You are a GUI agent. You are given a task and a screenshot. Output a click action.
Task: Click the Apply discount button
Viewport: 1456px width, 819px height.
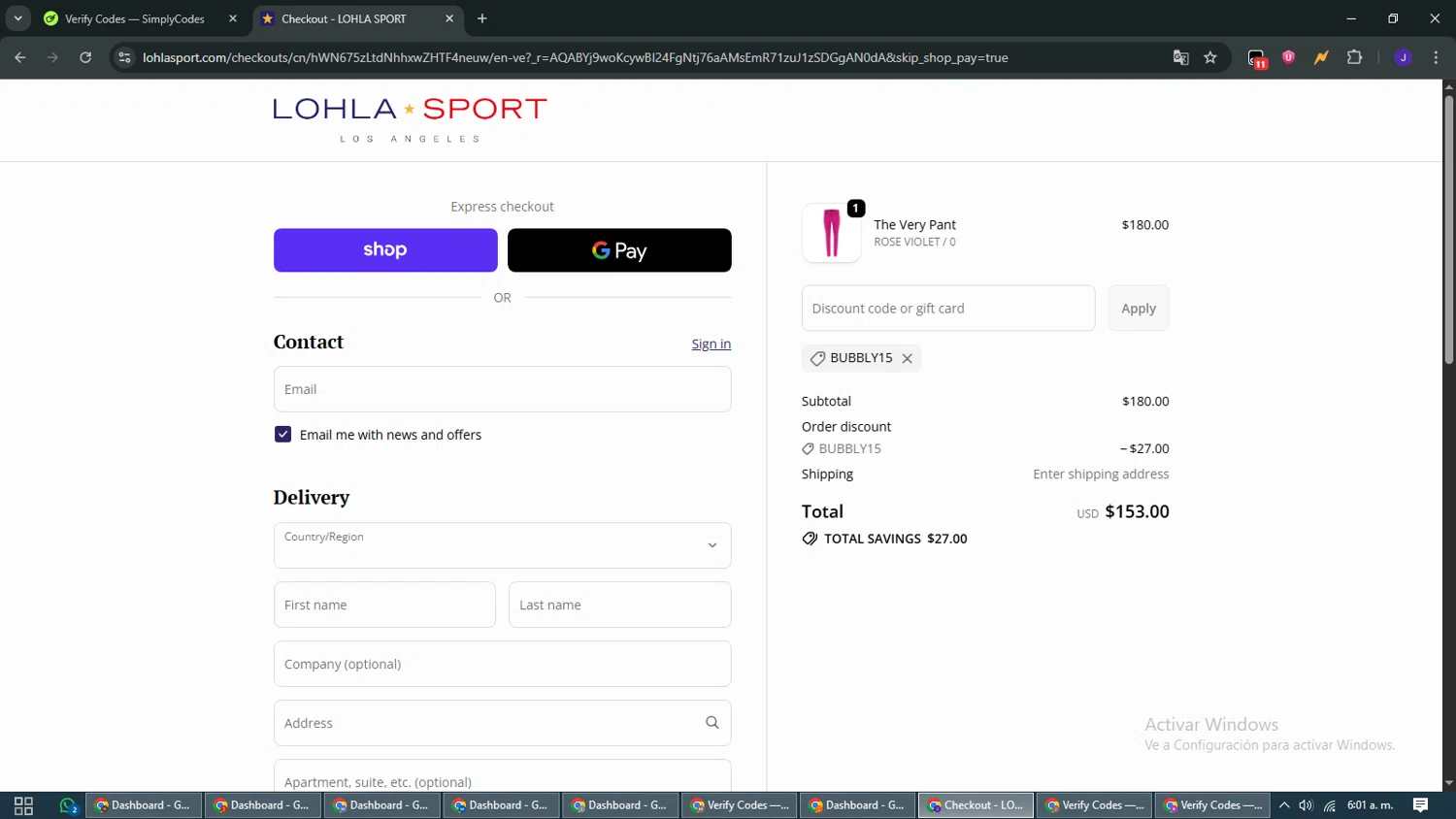(1139, 308)
